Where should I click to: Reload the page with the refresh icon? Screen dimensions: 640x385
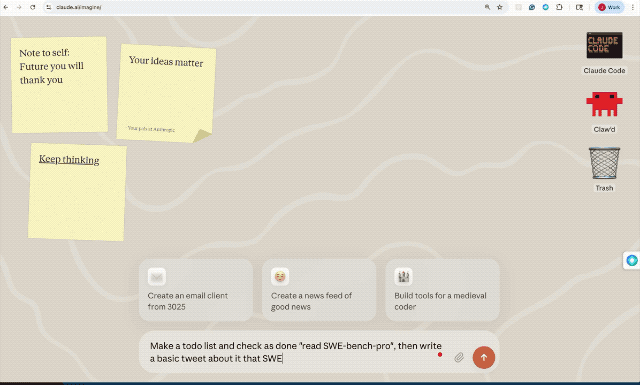click(x=33, y=7)
